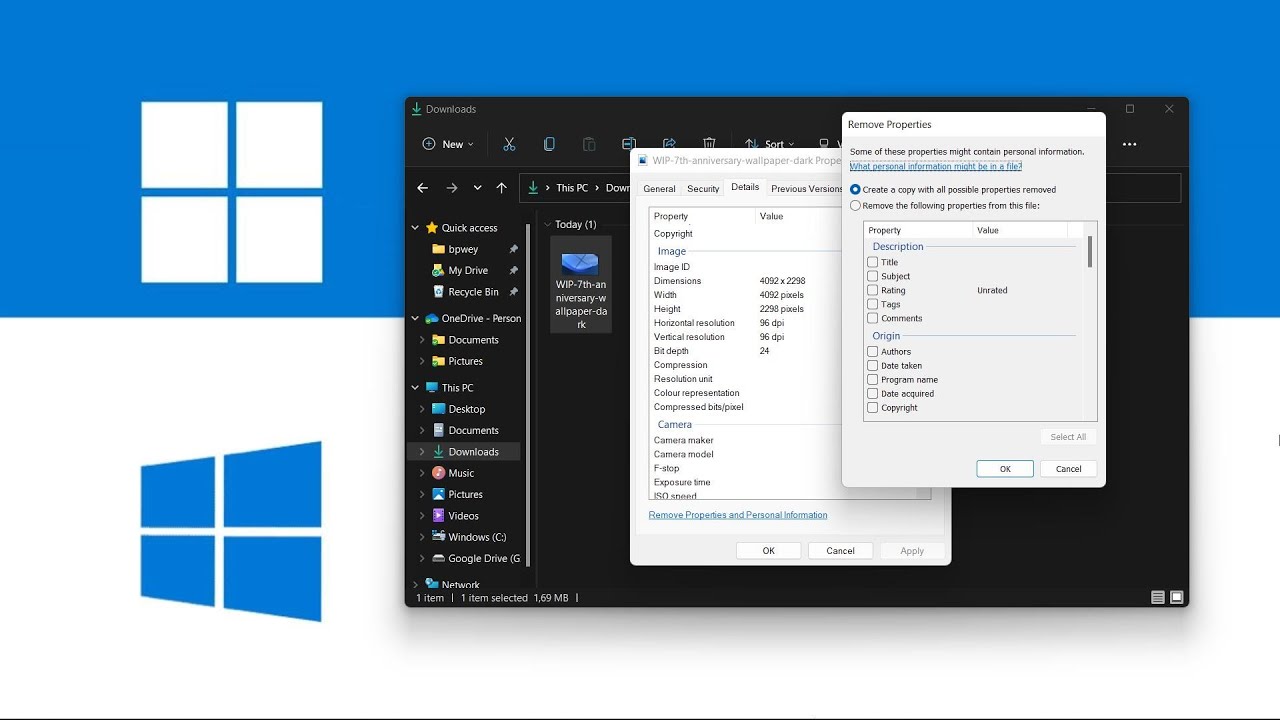This screenshot has width=1280, height=720.
Task: Collapse the Quick access tree node
Action: tap(415, 228)
